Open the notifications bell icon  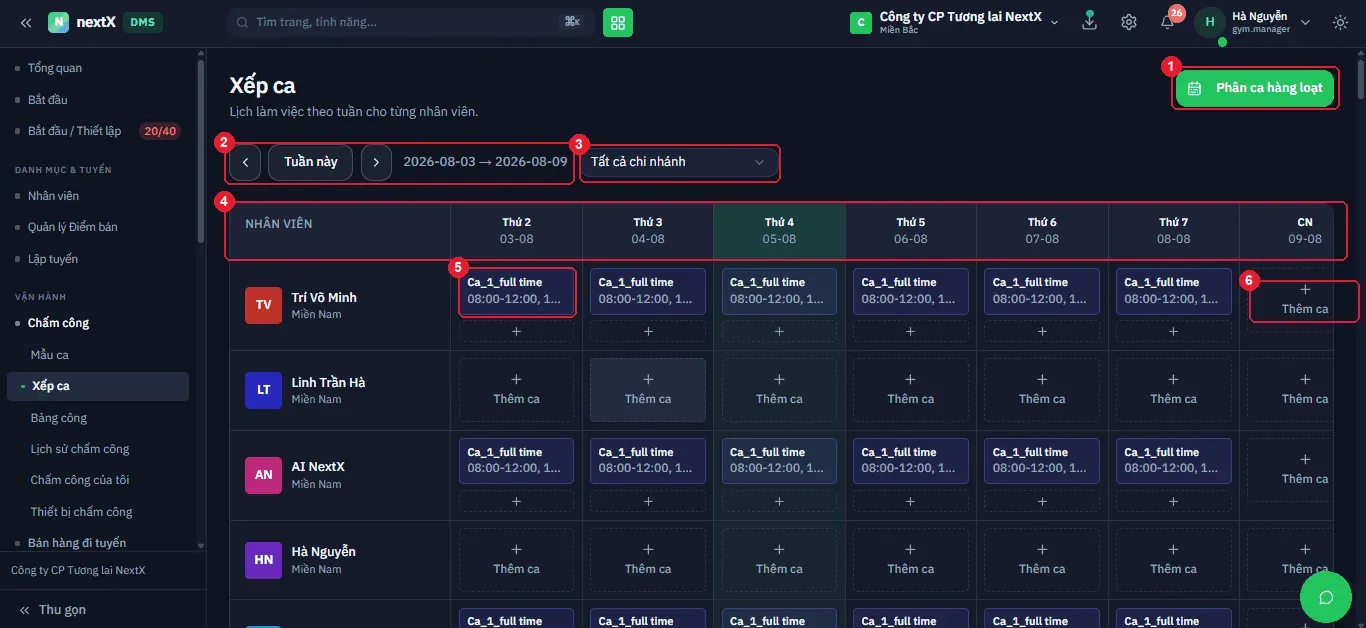[1167, 22]
